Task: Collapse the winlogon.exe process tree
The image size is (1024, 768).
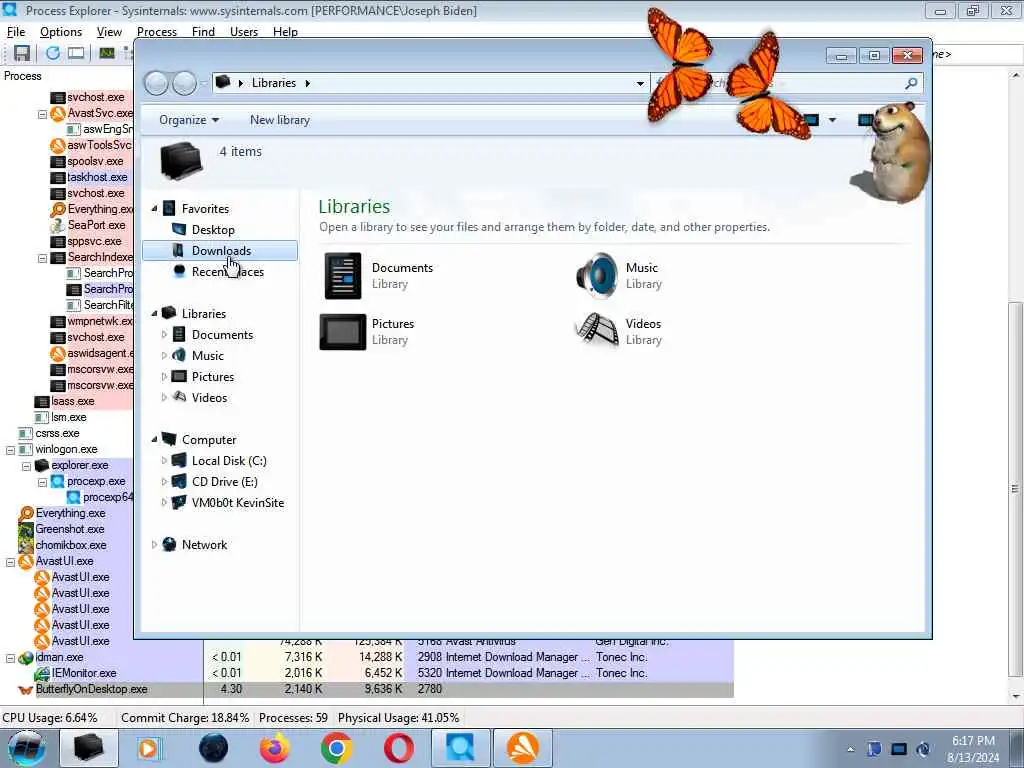Action: pyautogui.click(x=10, y=450)
